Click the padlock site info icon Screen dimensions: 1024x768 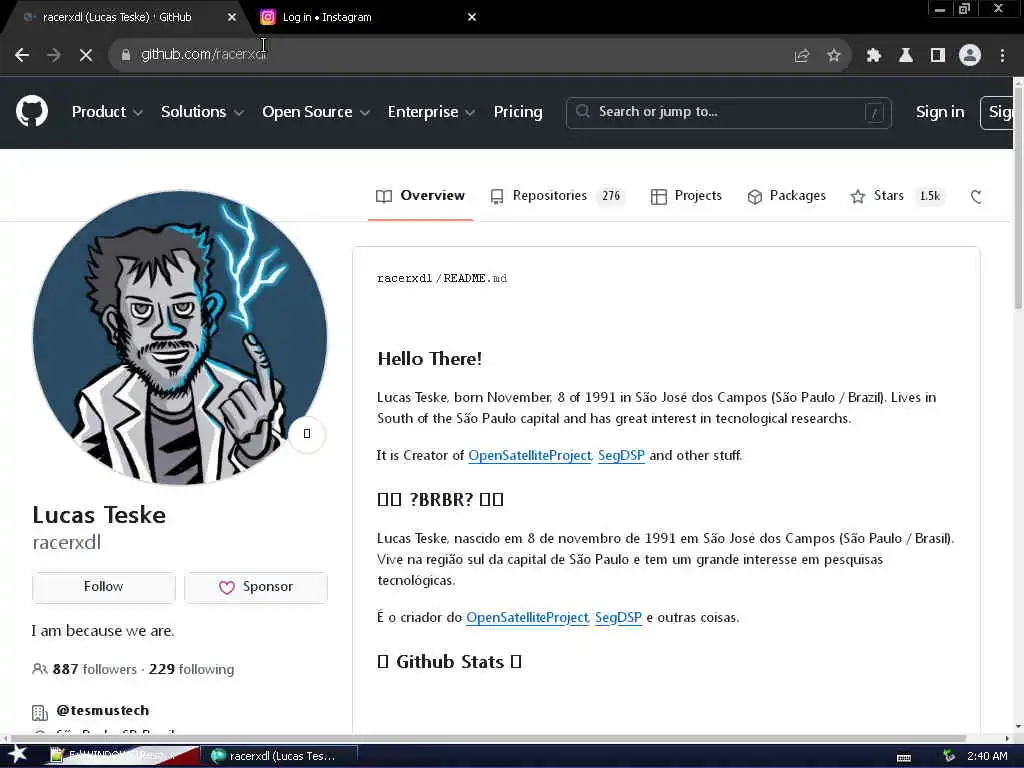pyautogui.click(x=126, y=55)
